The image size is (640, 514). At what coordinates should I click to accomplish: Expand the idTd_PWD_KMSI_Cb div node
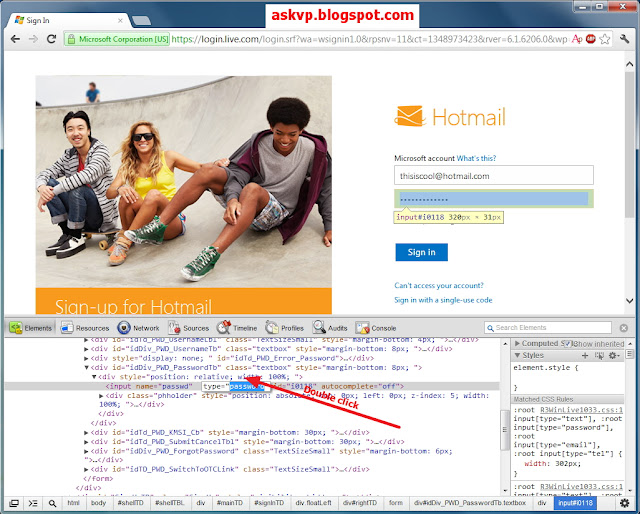pos(86,432)
